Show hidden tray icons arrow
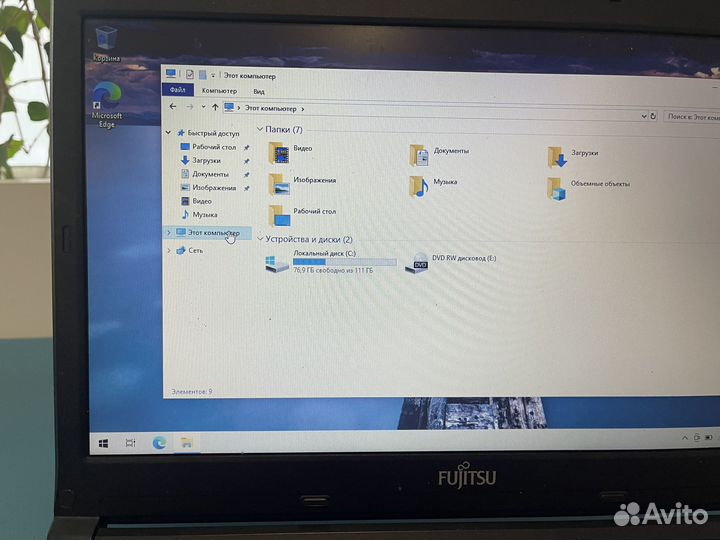The height and width of the screenshot is (540, 720). click(685, 438)
